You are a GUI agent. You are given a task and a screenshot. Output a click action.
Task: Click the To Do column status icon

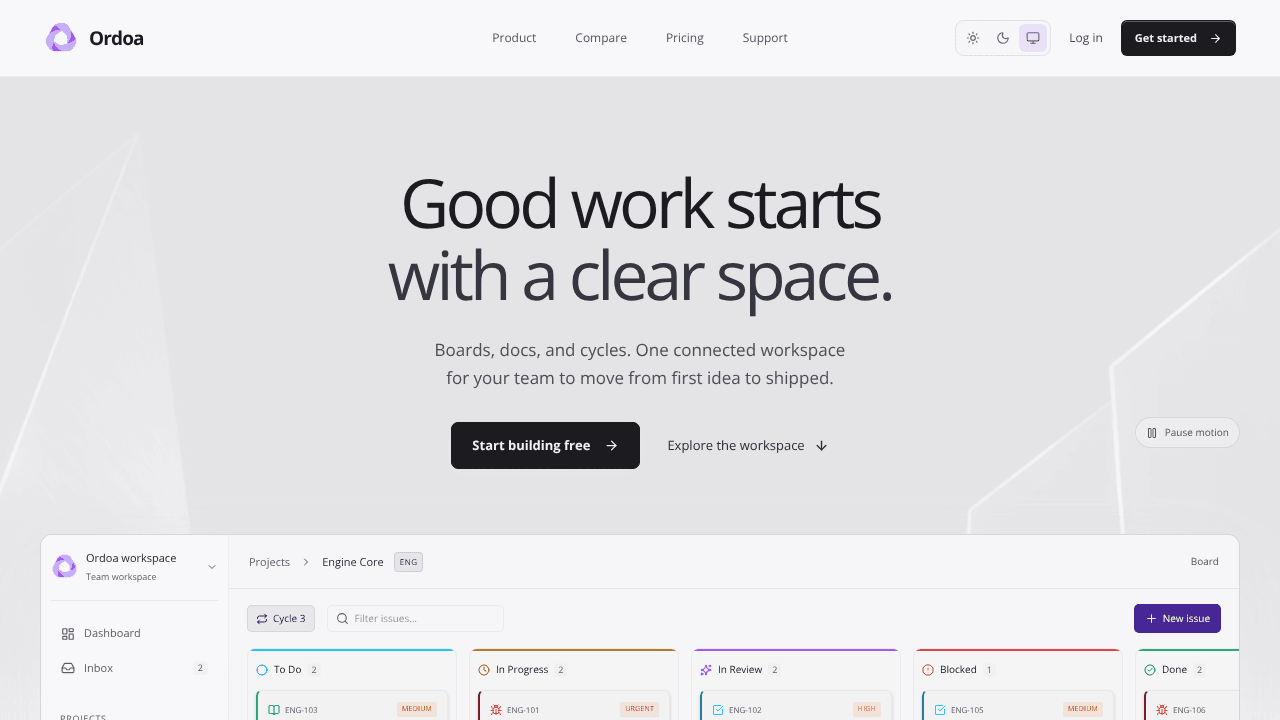tap(262, 670)
